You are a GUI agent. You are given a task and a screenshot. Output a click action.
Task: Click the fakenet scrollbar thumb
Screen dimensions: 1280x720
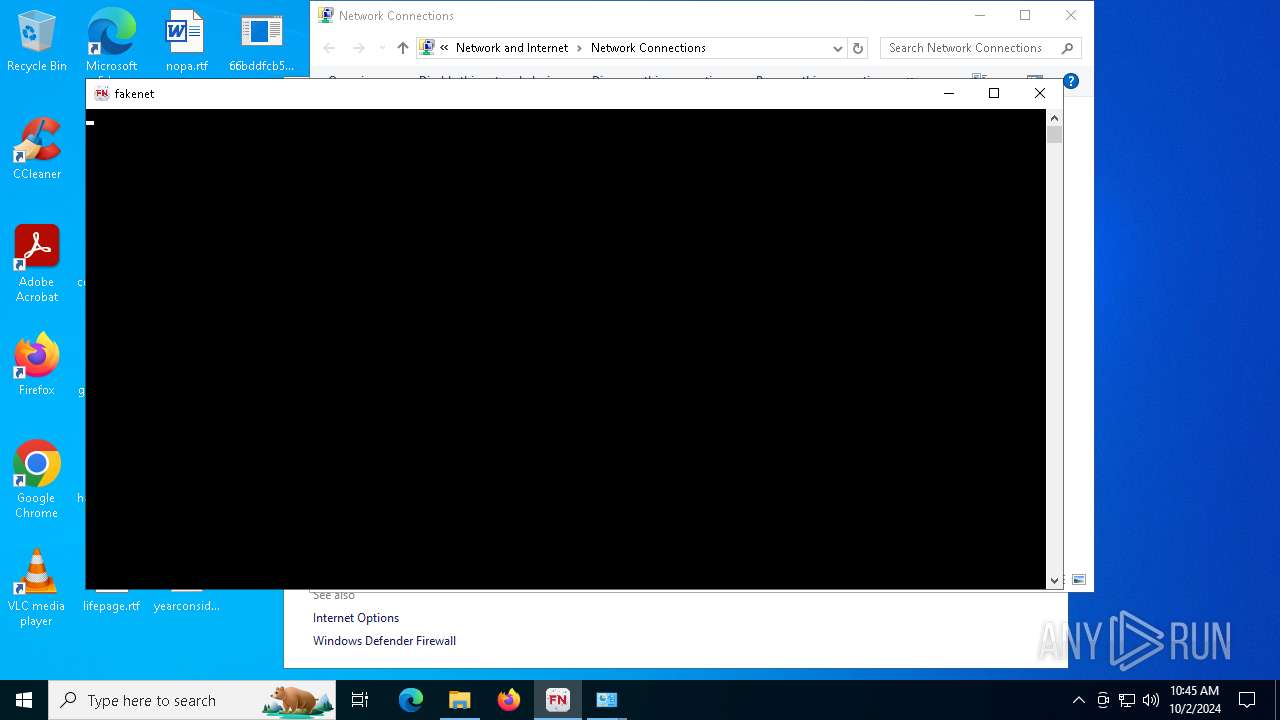(1054, 134)
